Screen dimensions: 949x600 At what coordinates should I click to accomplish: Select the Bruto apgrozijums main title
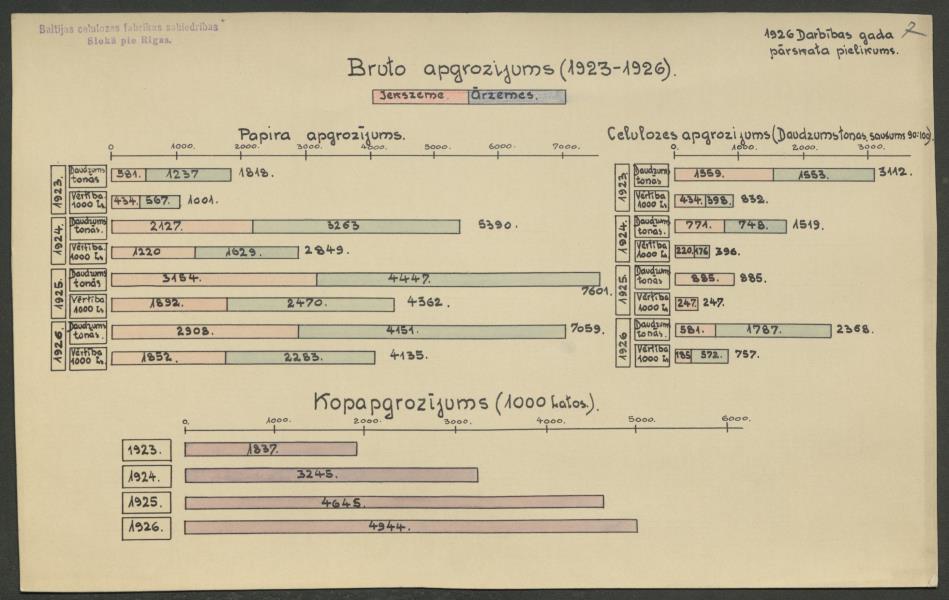(x=511, y=68)
